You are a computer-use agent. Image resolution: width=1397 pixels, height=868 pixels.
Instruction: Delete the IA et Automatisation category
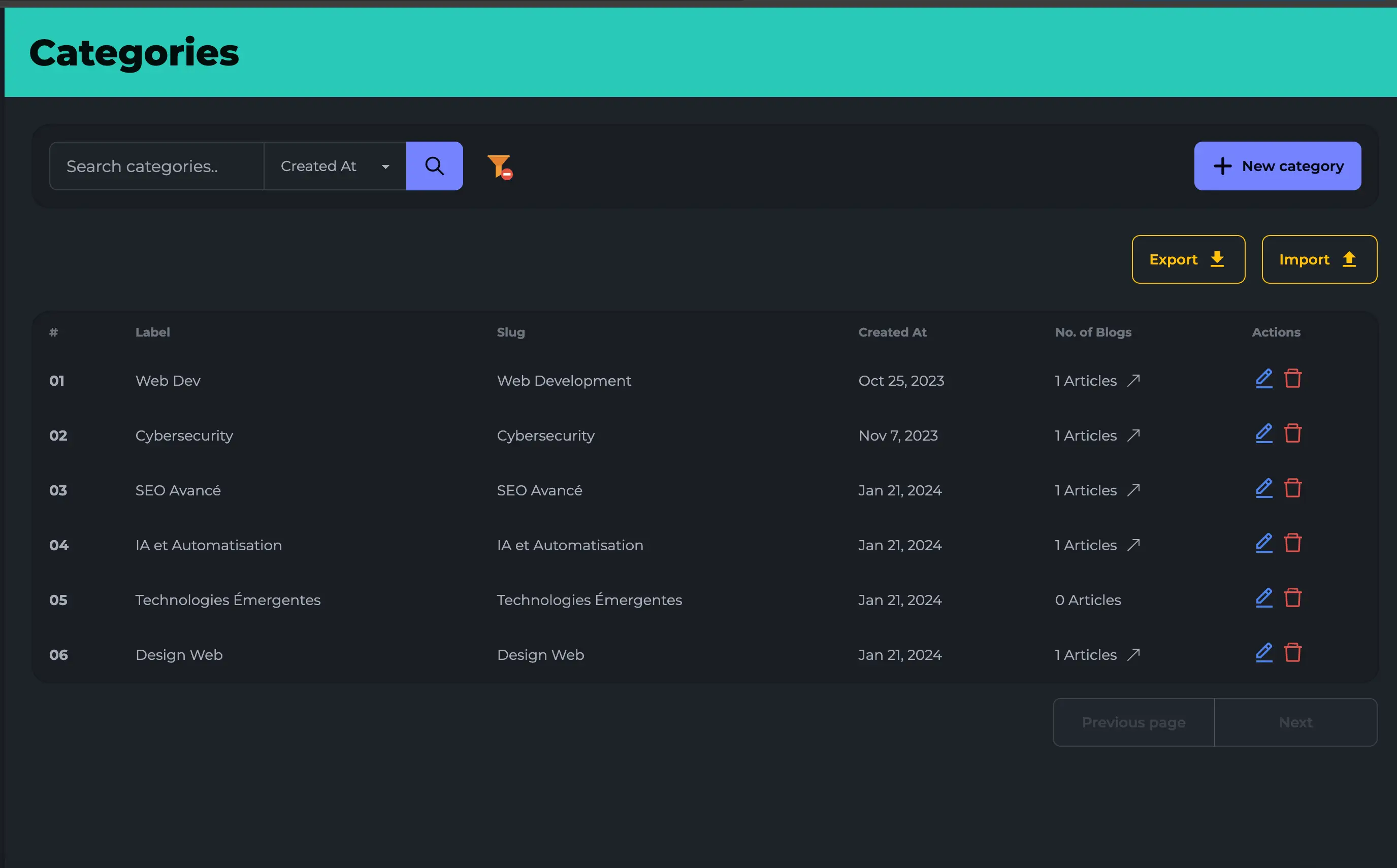1292,543
